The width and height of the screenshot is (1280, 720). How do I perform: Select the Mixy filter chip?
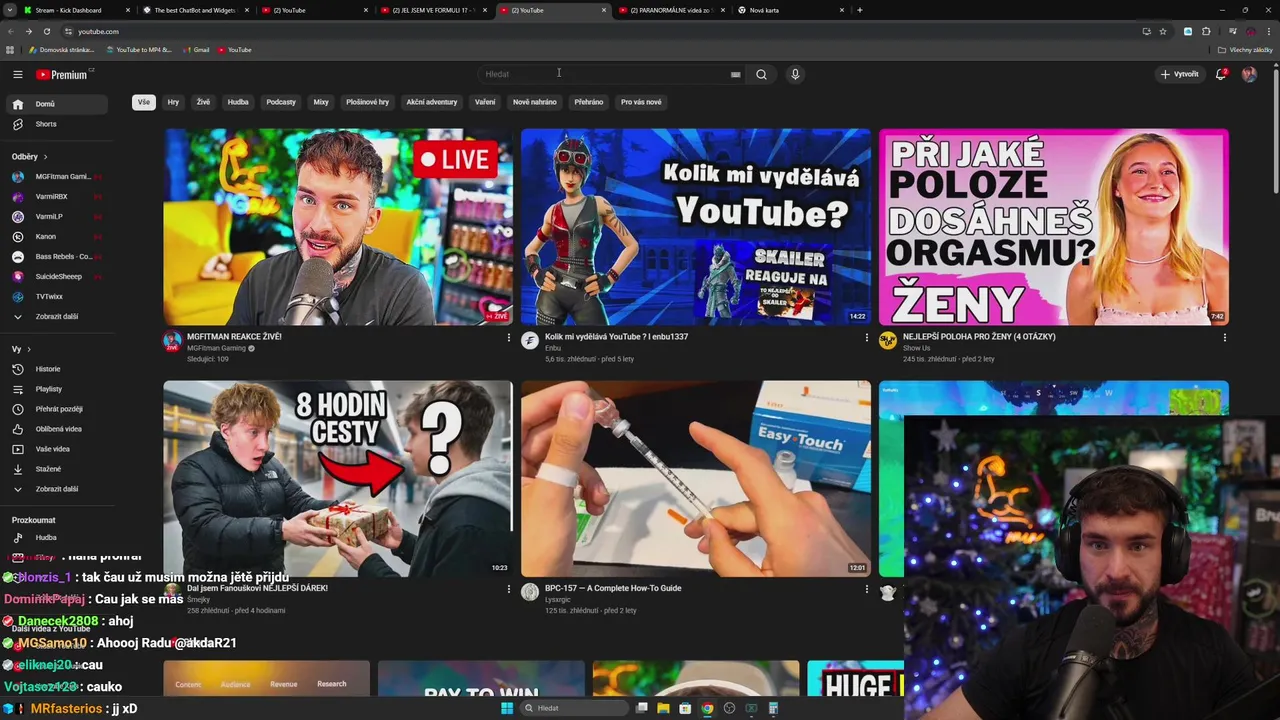321,102
